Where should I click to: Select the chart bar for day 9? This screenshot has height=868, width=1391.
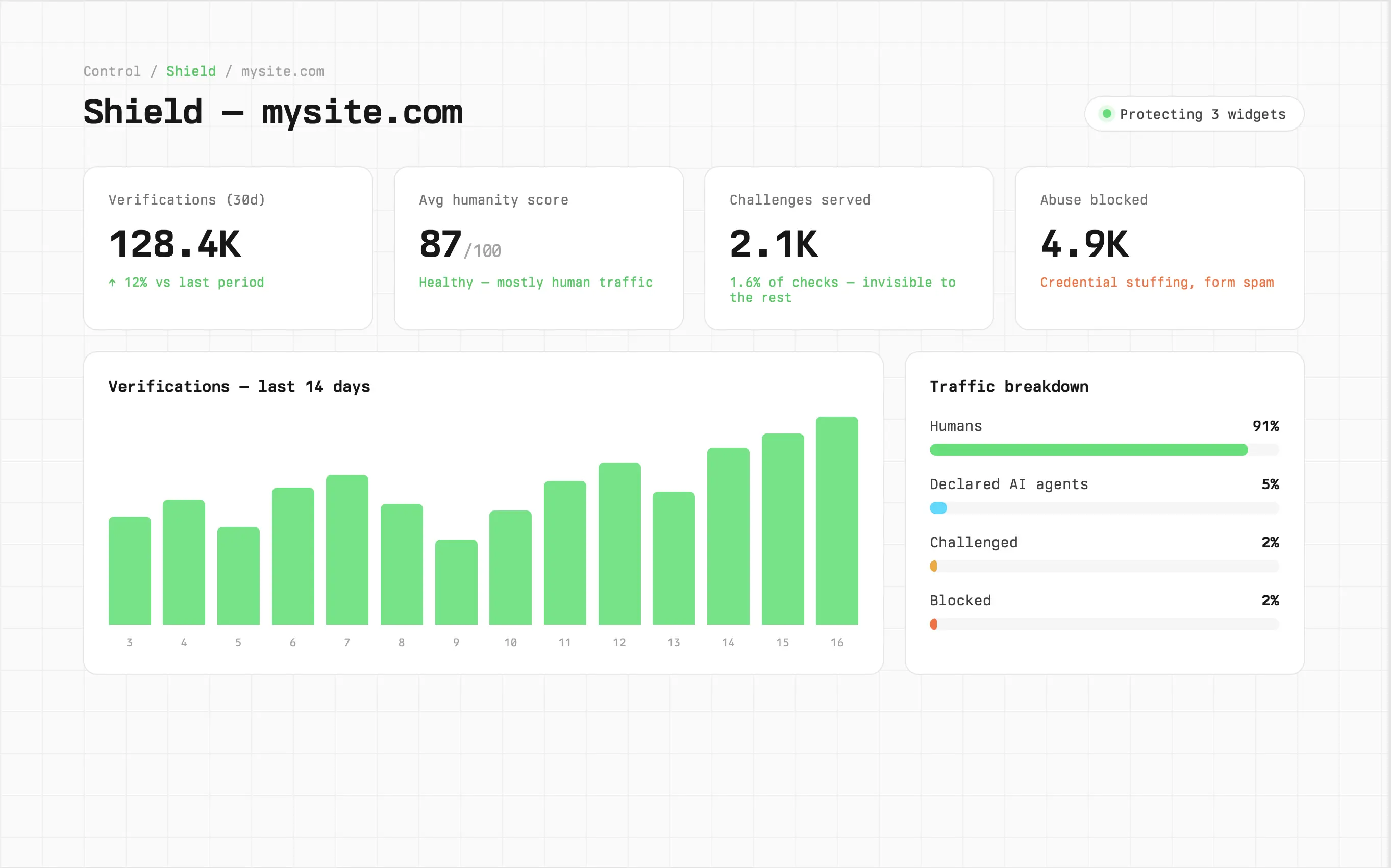point(456,582)
